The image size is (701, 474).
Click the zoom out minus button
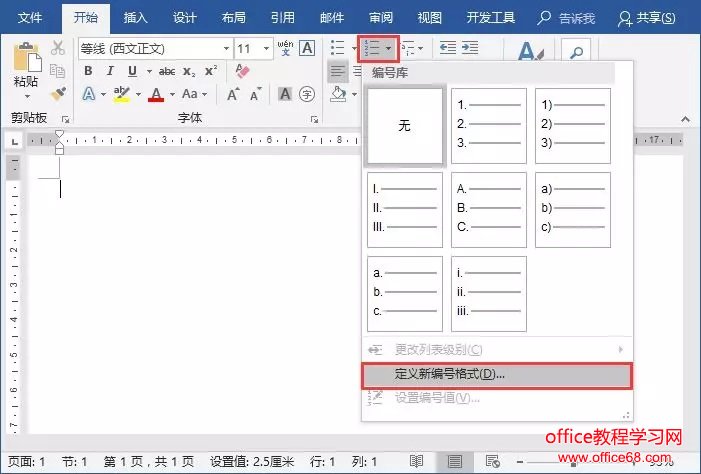pos(520,461)
